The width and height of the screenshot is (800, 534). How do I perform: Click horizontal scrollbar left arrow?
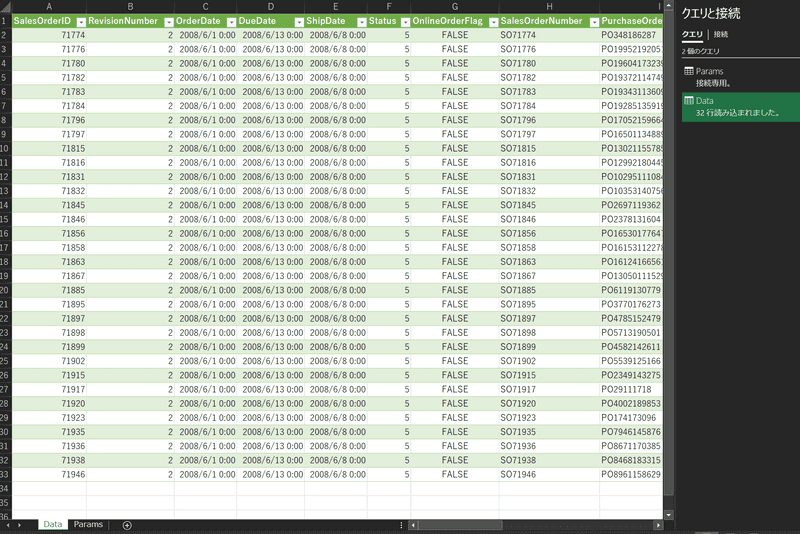tap(414, 525)
